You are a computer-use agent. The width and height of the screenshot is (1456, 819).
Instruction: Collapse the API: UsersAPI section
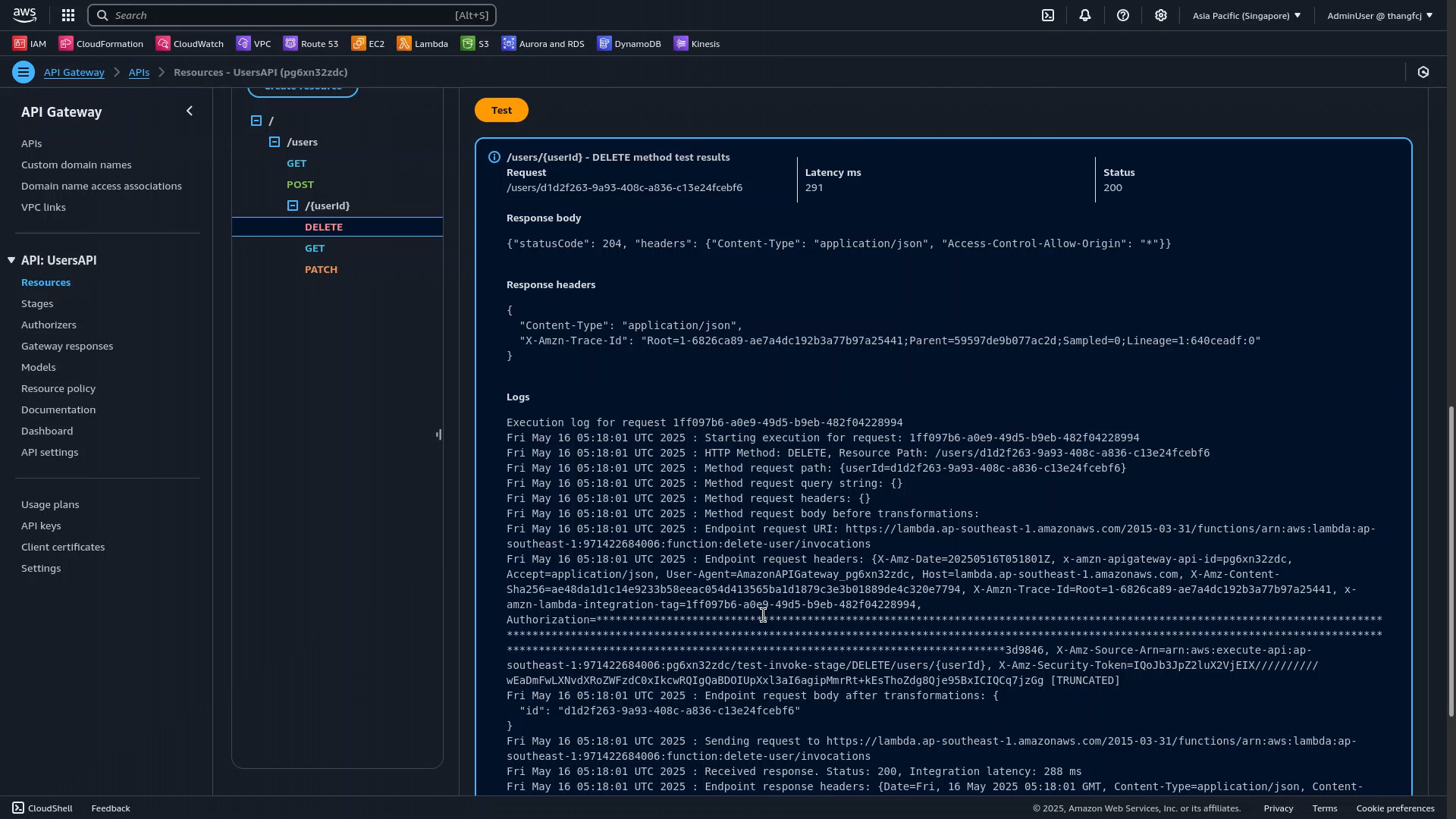click(x=11, y=260)
